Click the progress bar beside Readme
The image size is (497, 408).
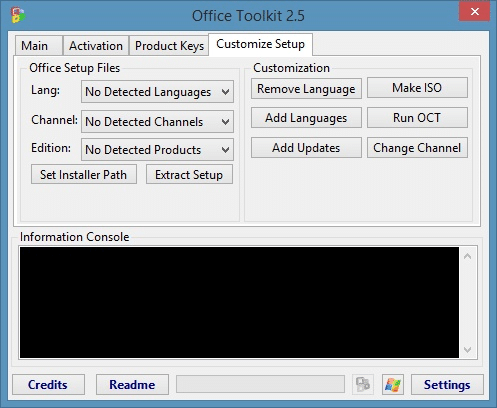(260, 384)
